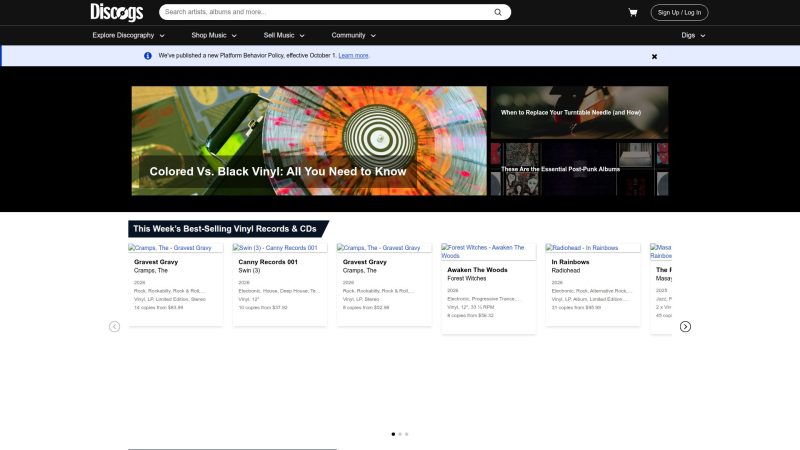Dismiss the Platform Behavior Policy banner
Viewport: 800px width, 450px height.
click(x=654, y=57)
